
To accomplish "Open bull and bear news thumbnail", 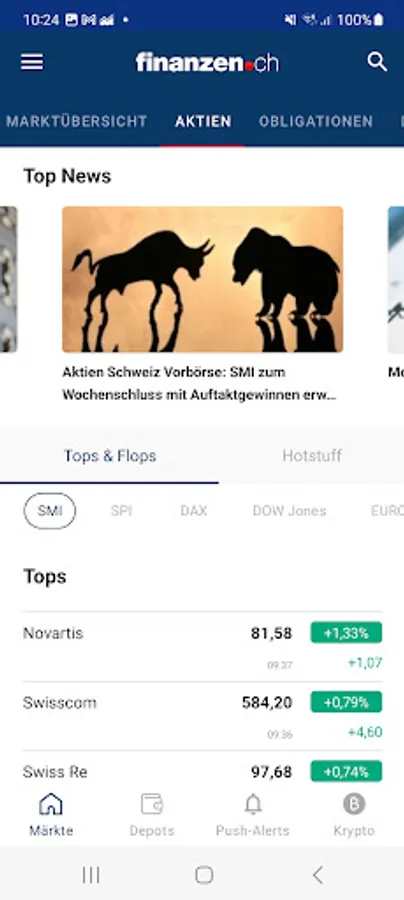I will (203, 279).
